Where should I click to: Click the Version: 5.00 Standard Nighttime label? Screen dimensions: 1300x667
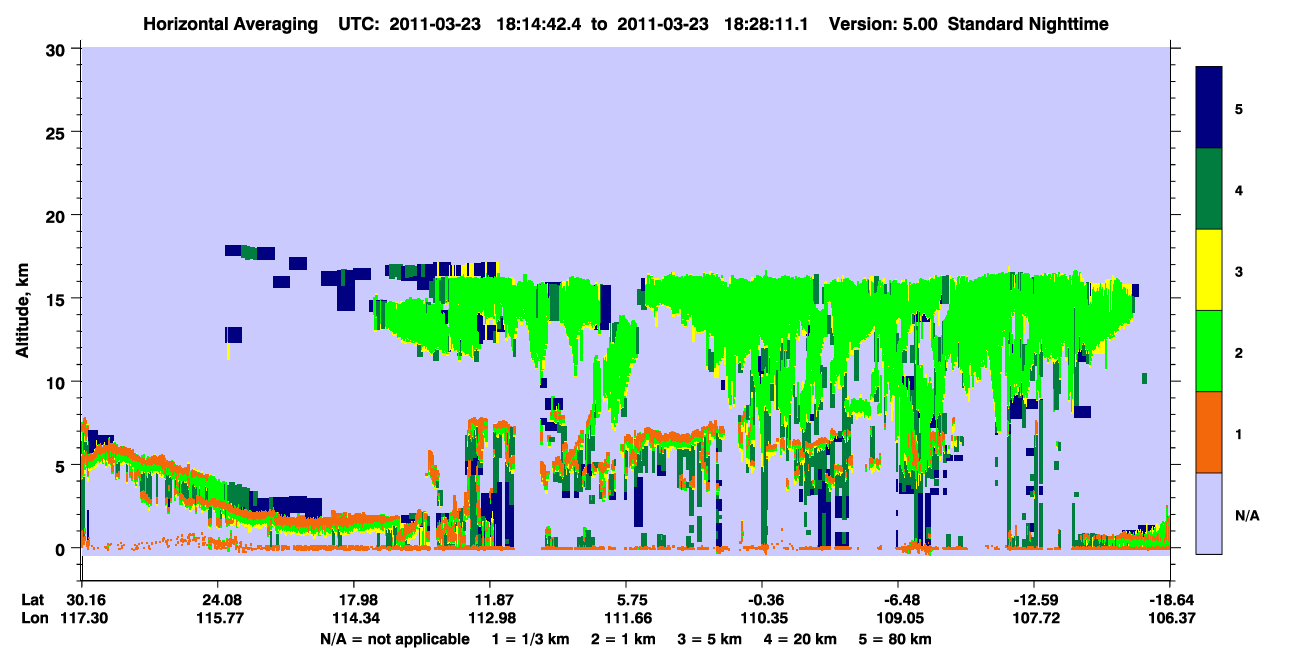click(x=968, y=23)
